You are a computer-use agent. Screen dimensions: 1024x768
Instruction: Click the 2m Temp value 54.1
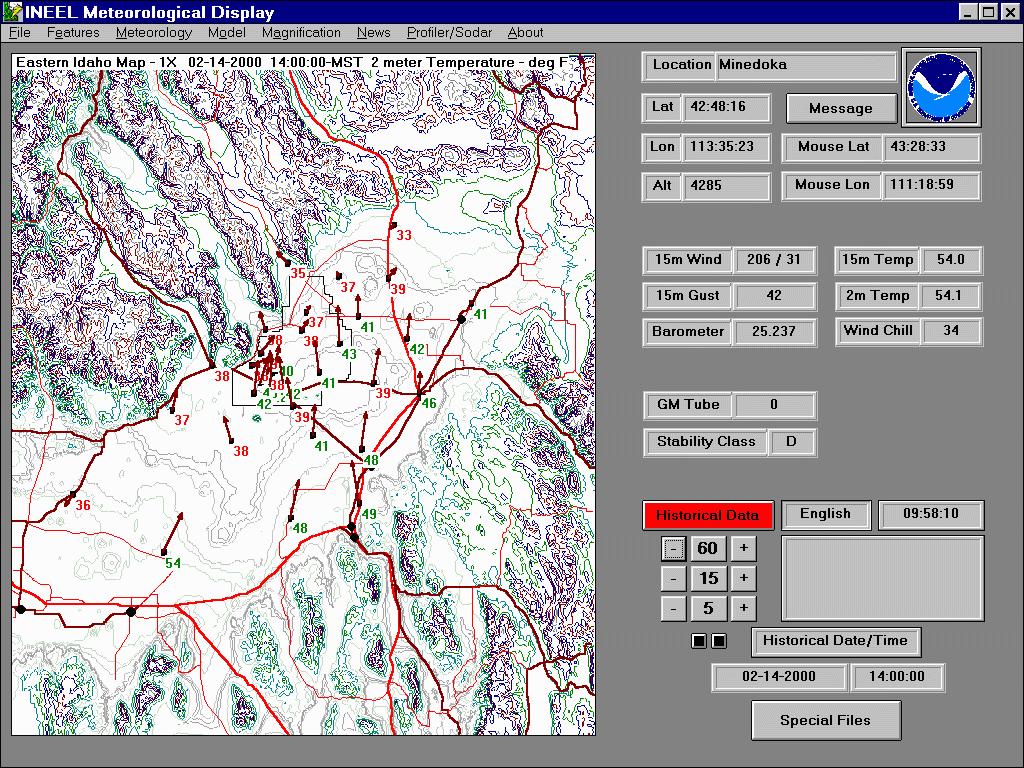click(x=950, y=296)
